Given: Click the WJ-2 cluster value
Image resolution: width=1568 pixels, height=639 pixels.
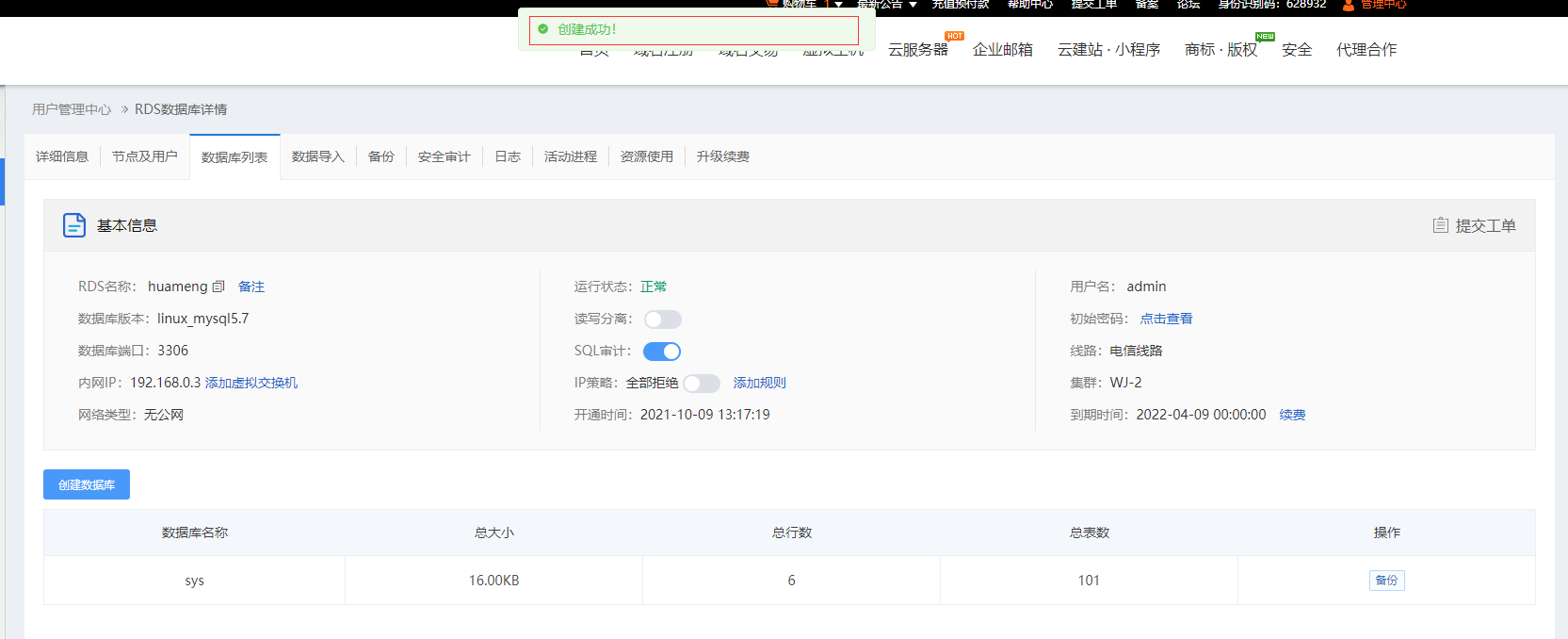Looking at the screenshot, I should coord(1126,383).
